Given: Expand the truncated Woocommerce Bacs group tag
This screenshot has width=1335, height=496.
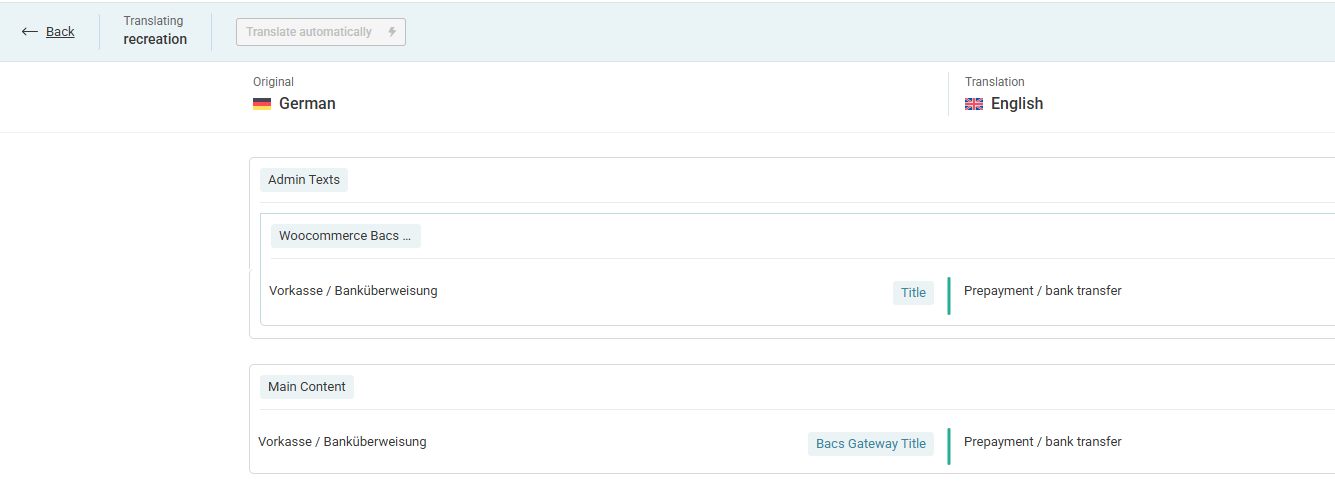Looking at the screenshot, I should pyautogui.click(x=345, y=236).
